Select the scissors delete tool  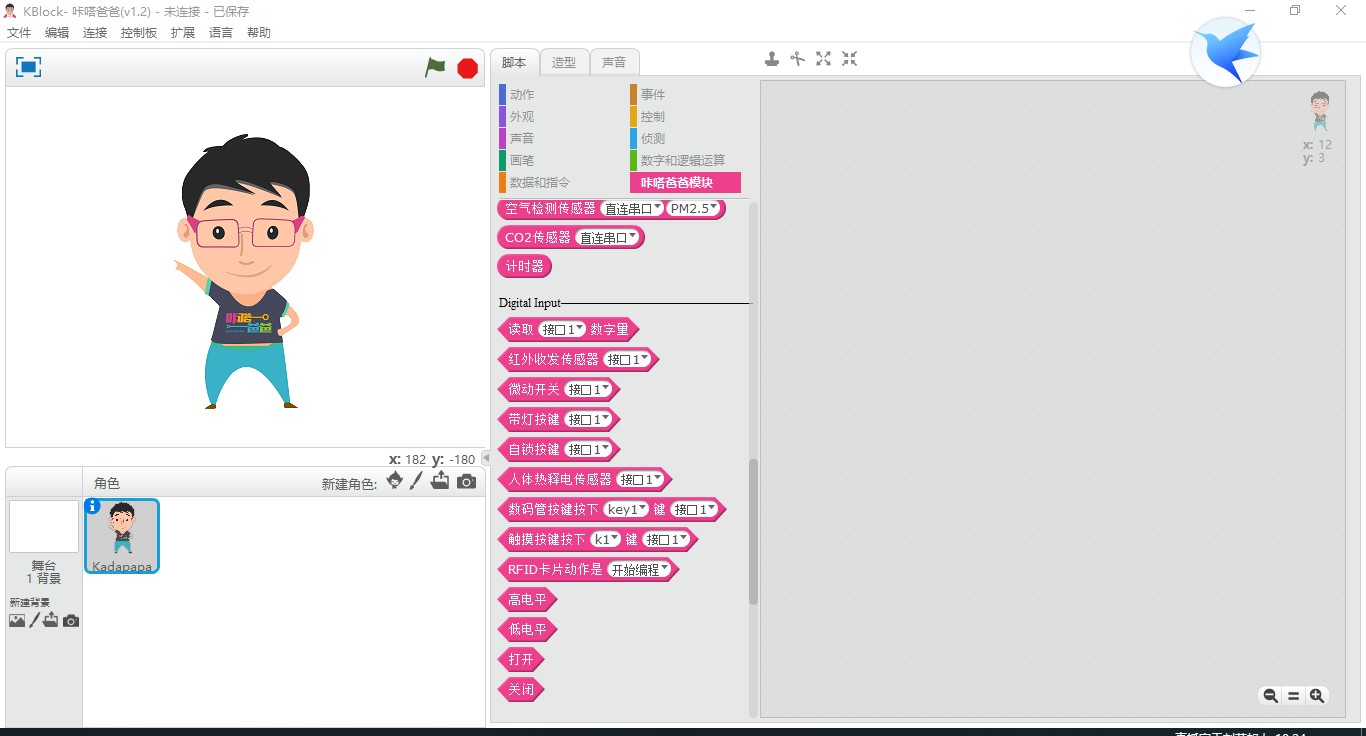coord(797,59)
